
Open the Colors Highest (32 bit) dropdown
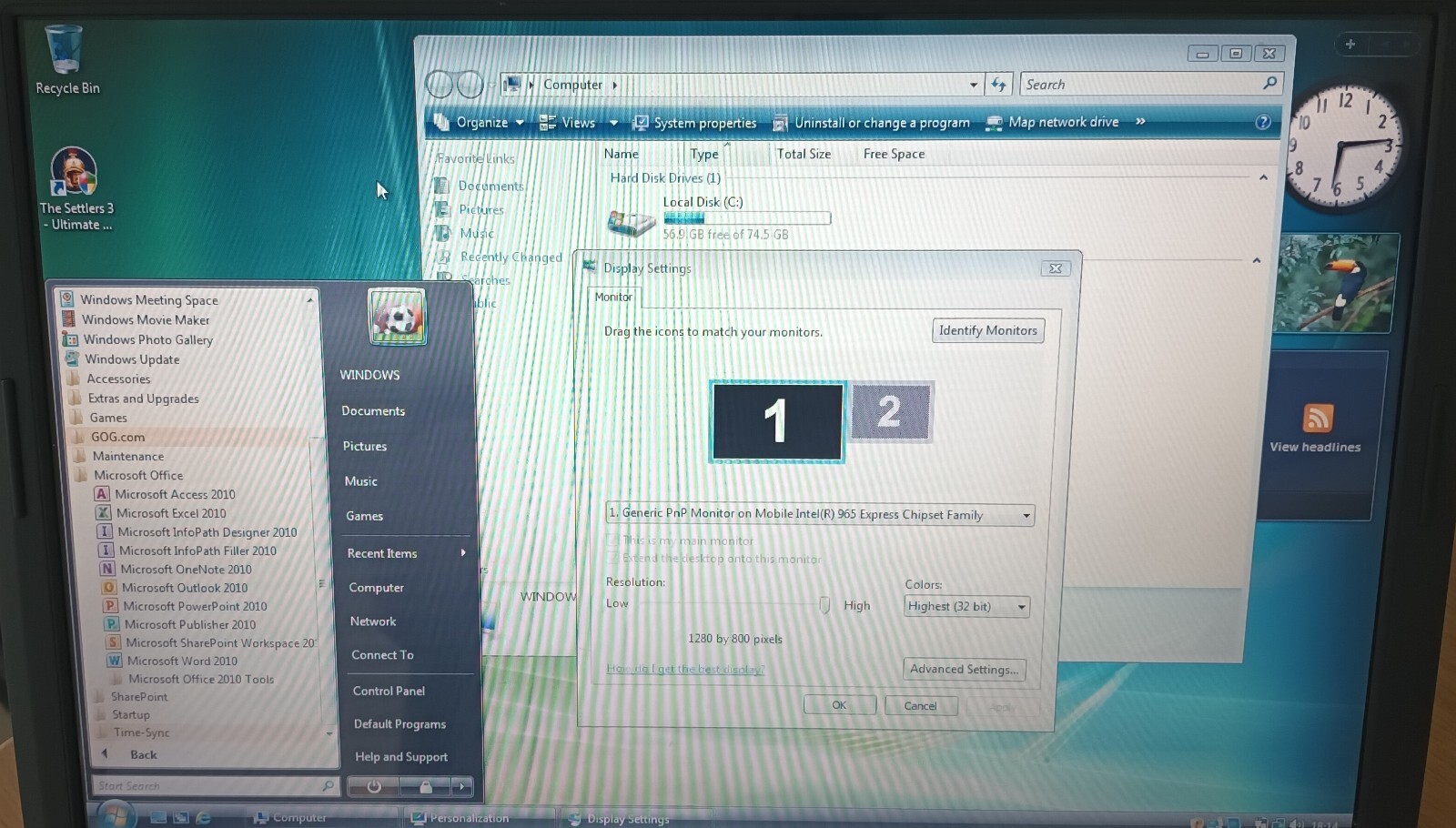pyautogui.click(x=967, y=607)
